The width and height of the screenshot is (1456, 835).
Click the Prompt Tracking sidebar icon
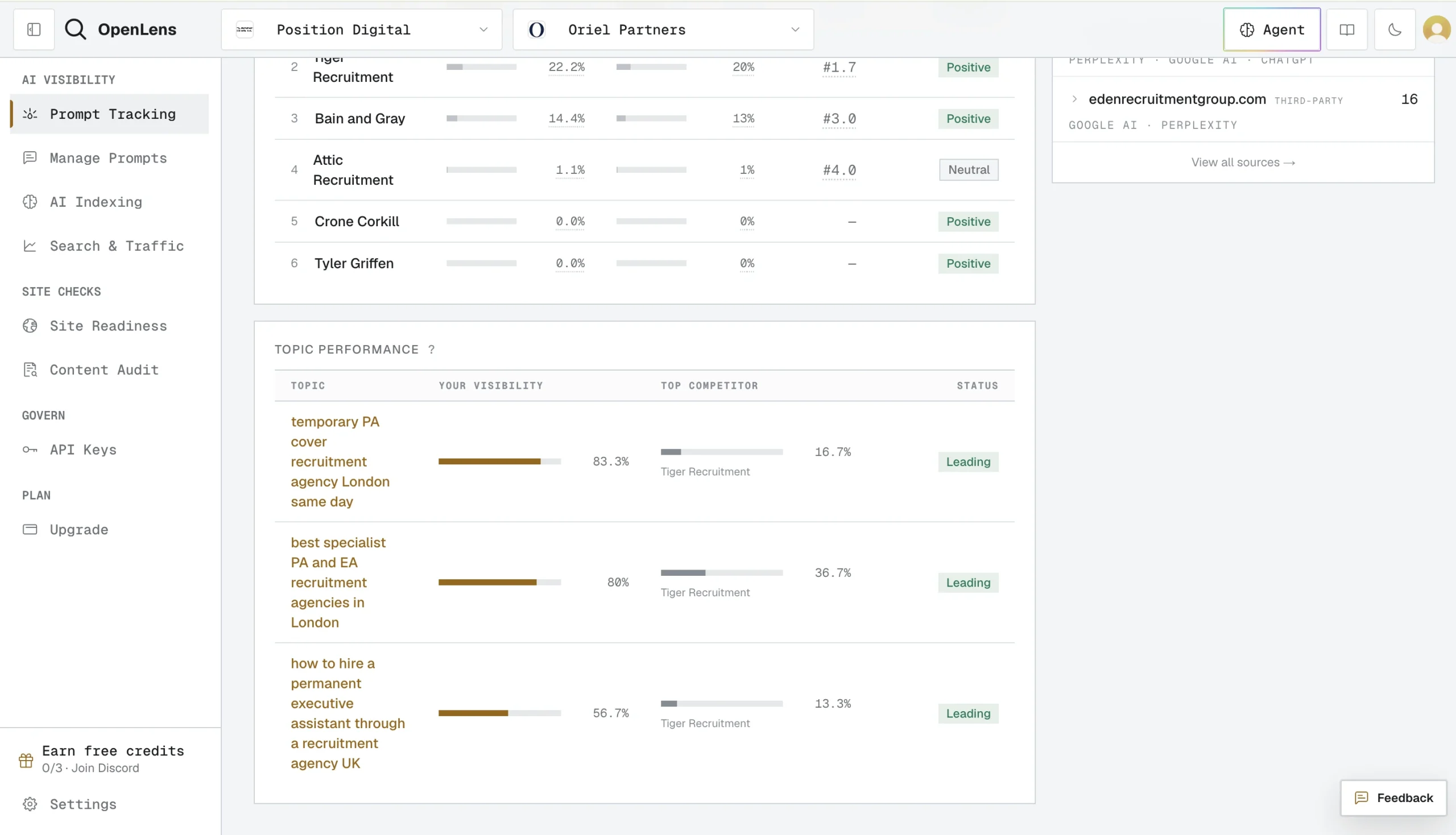(30, 114)
